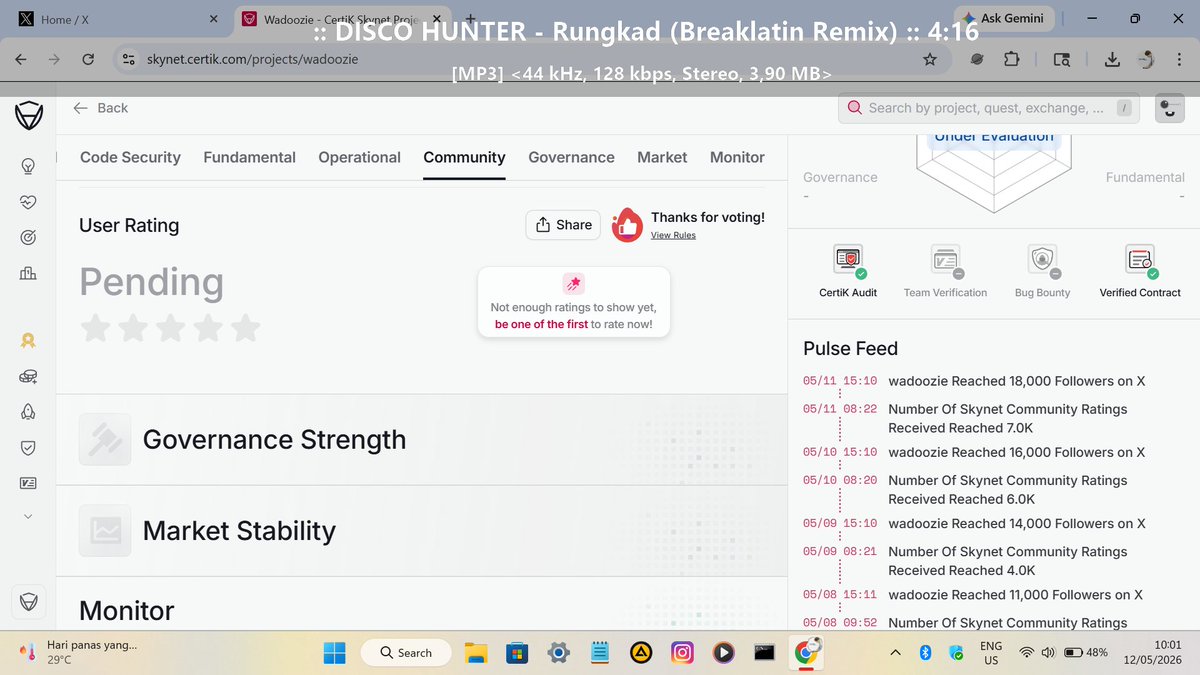Click the Bug Bounty badge icon

(x=1043, y=261)
